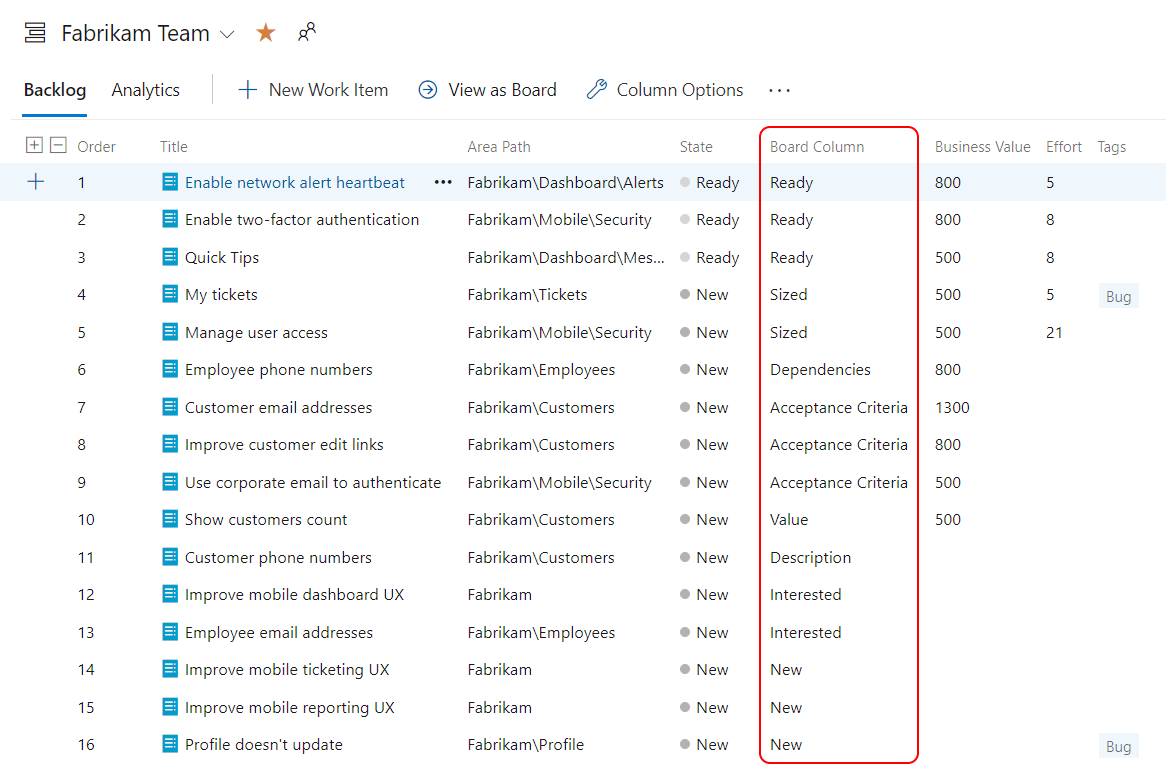Toggle the favorite star for Fabrikam Team
This screenshot has height=772, width=1166.
(x=265, y=33)
